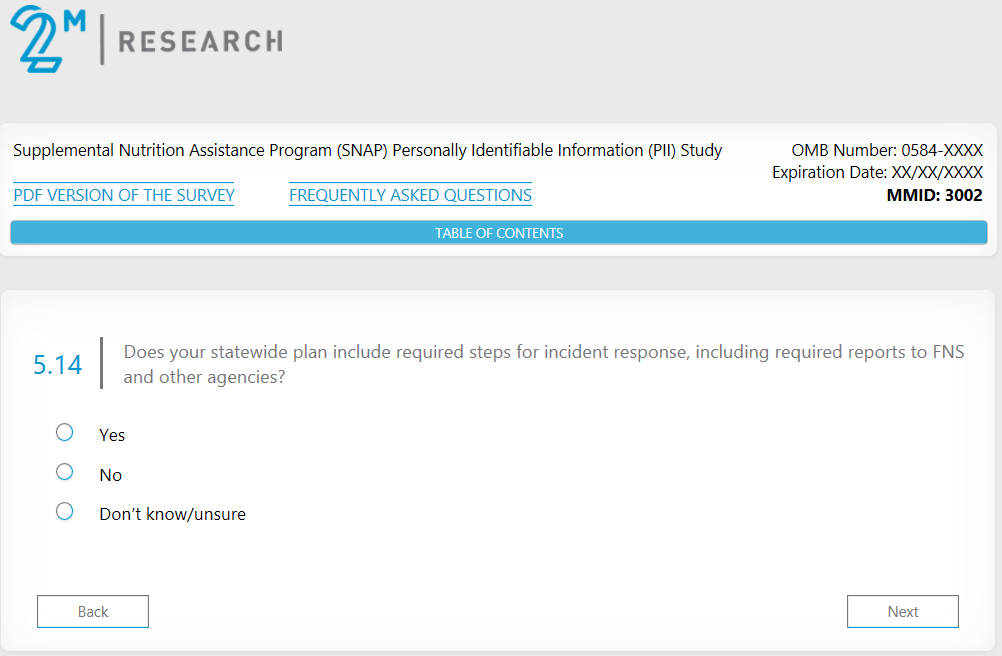Go back with the Back button
This screenshot has width=1002, height=656.
pos(93,612)
